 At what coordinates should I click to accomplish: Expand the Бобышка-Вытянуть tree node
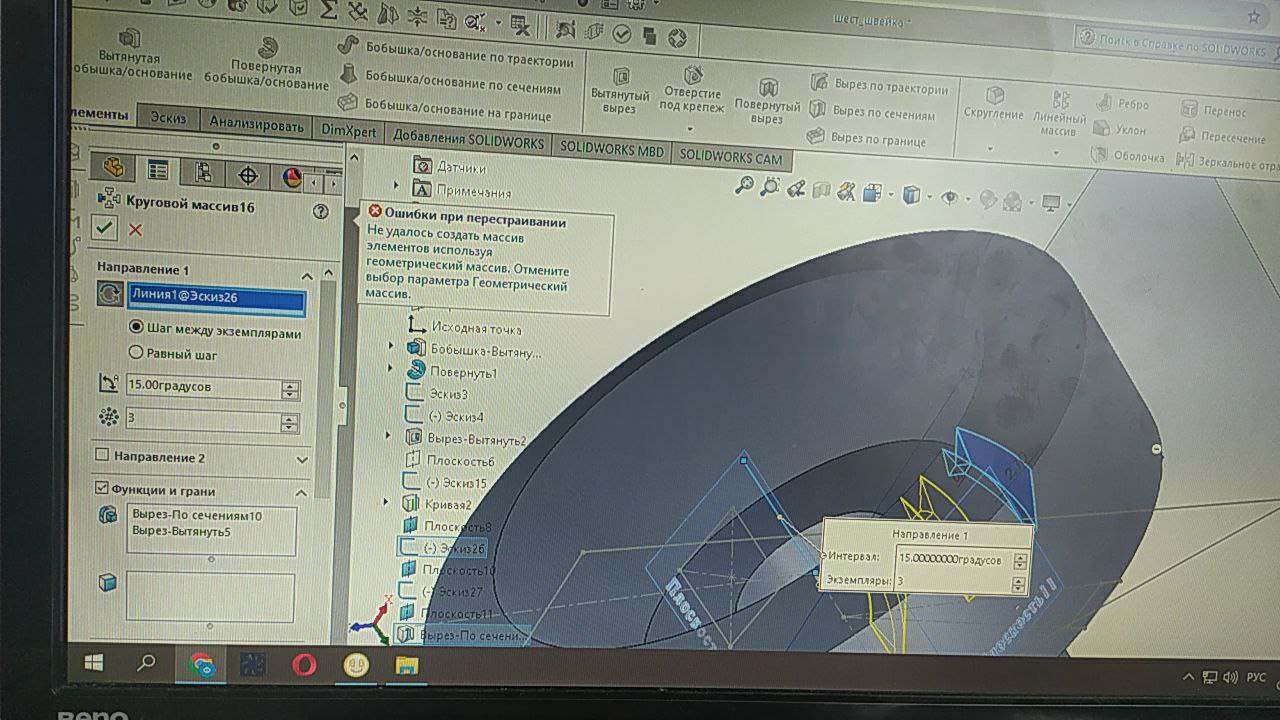click(391, 347)
